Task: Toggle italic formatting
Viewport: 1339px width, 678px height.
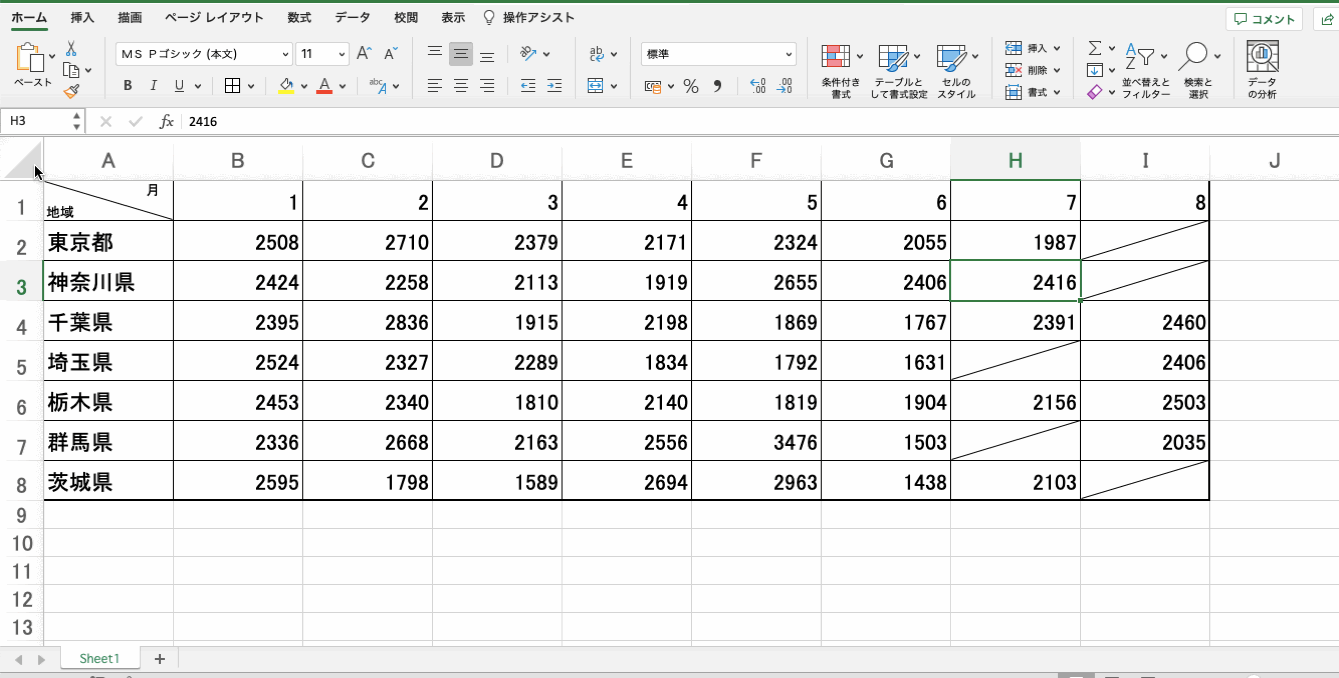Action: point(153,86)
